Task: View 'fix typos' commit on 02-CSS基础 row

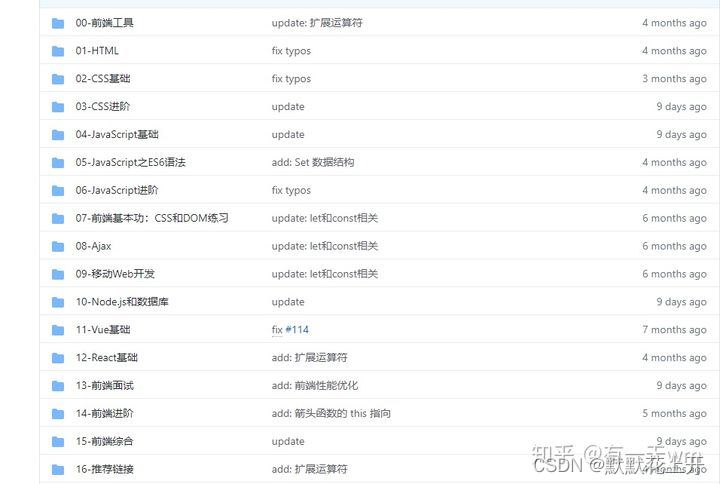Action: [x=291, y=79]
